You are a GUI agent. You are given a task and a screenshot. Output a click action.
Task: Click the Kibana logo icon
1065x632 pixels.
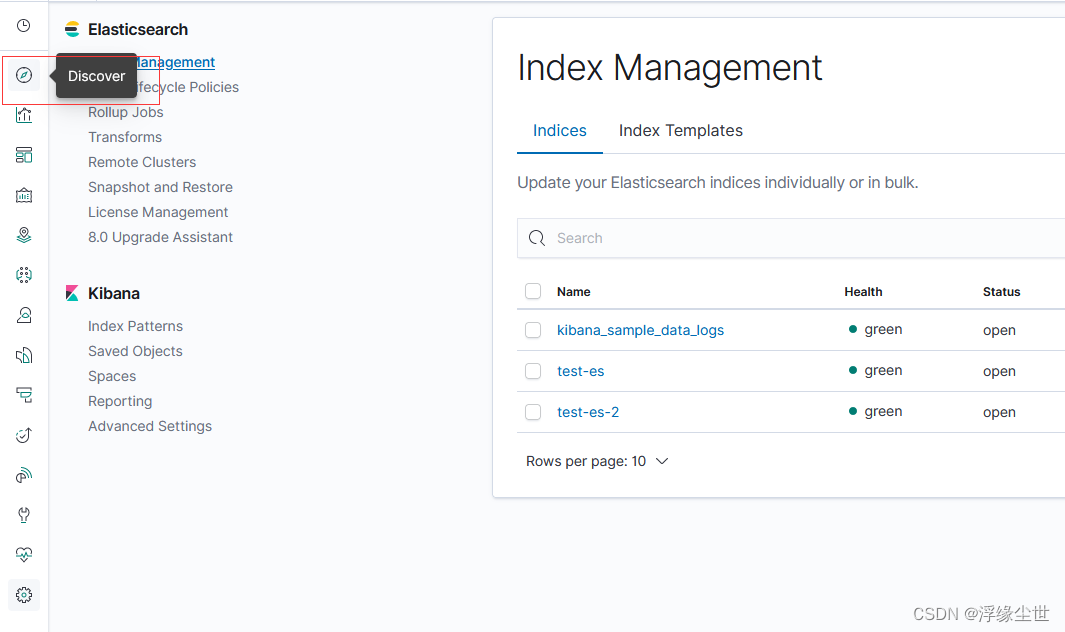click(72, 293)
